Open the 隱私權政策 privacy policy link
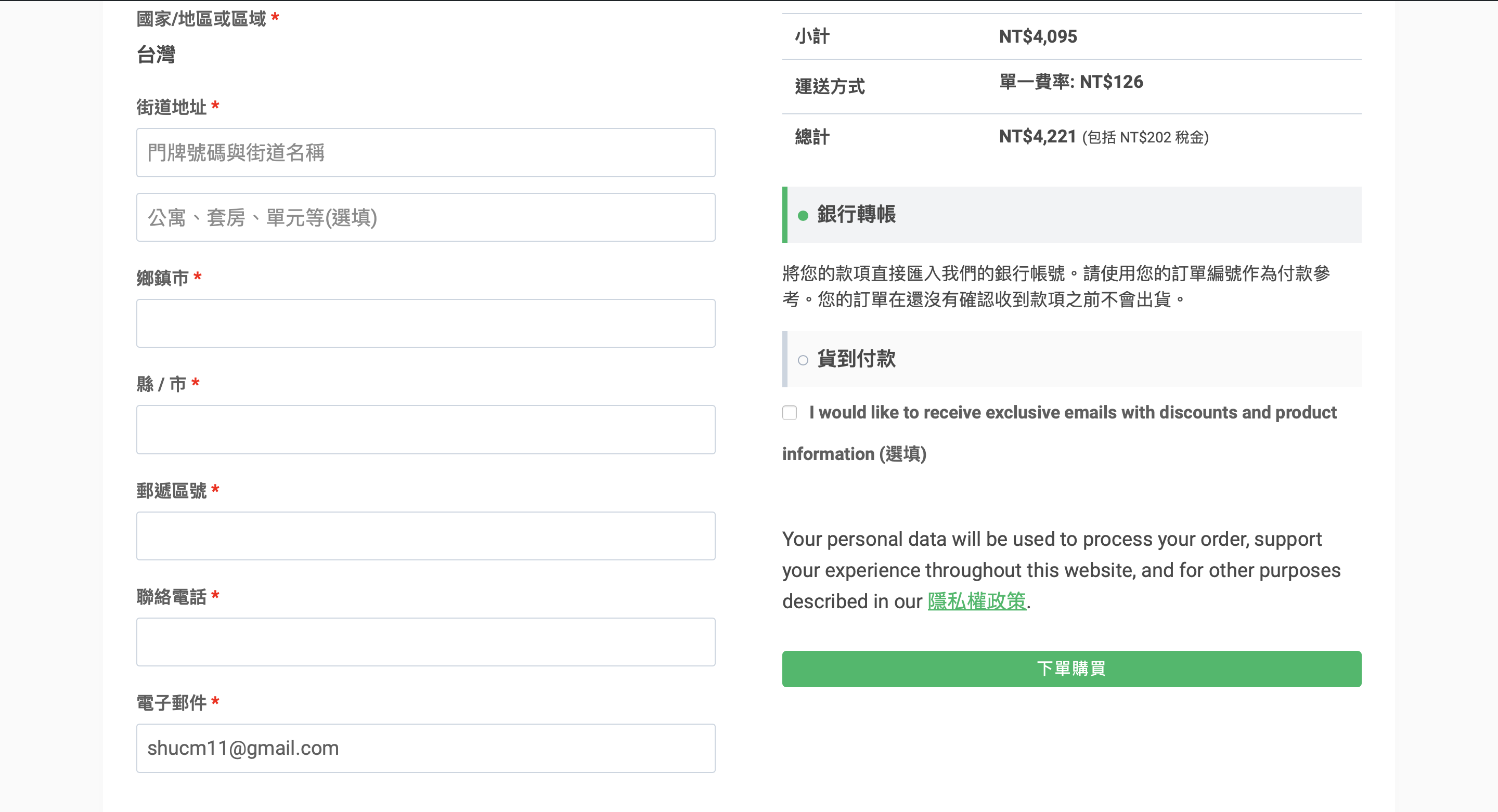Image resolution: width=1498 pixels, height=812 pixels. click(976, 601)
